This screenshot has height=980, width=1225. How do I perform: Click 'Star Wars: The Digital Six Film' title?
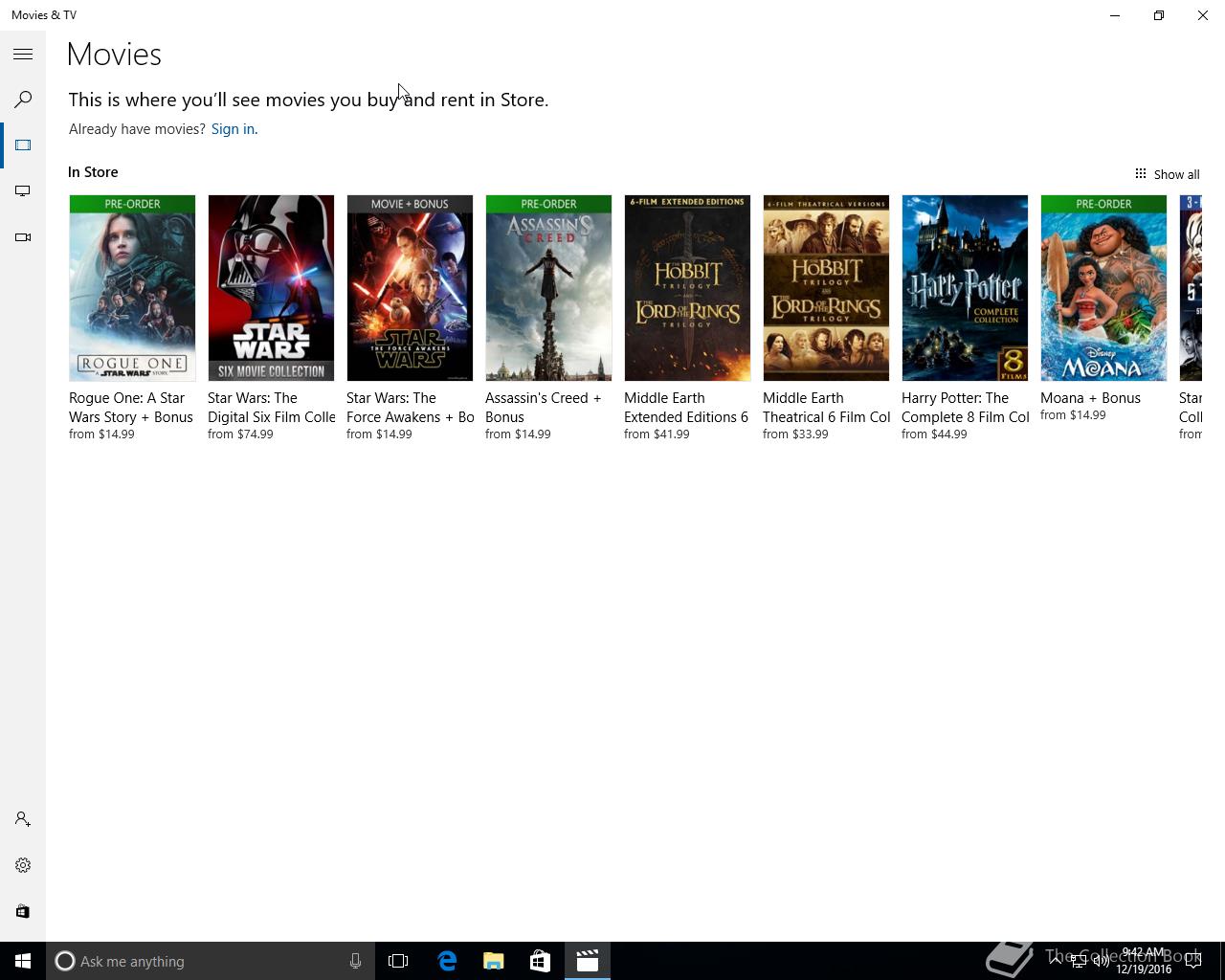272,408
